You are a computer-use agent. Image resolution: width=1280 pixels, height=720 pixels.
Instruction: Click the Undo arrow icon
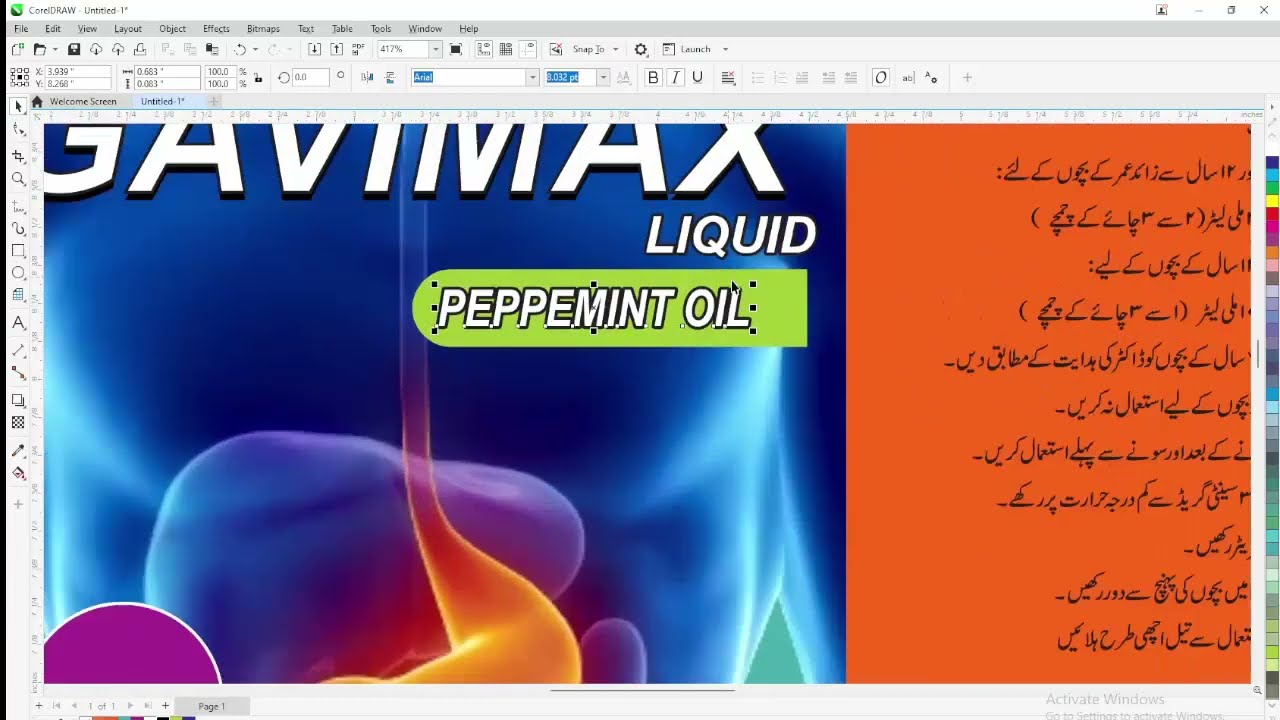tap(240, 49)
